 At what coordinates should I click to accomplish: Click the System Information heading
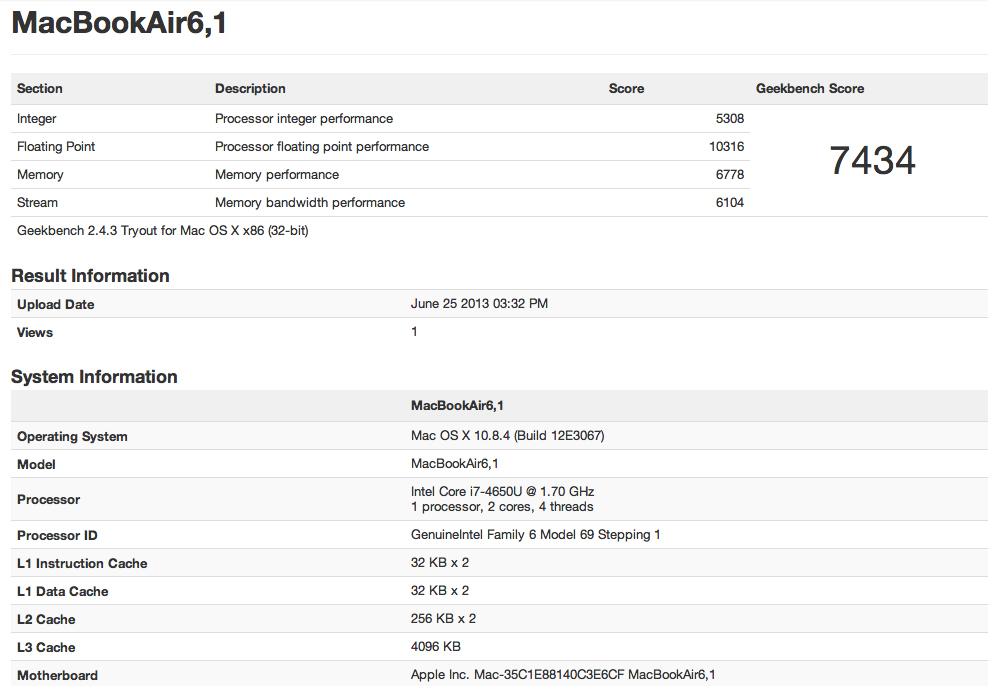[94, 377]
